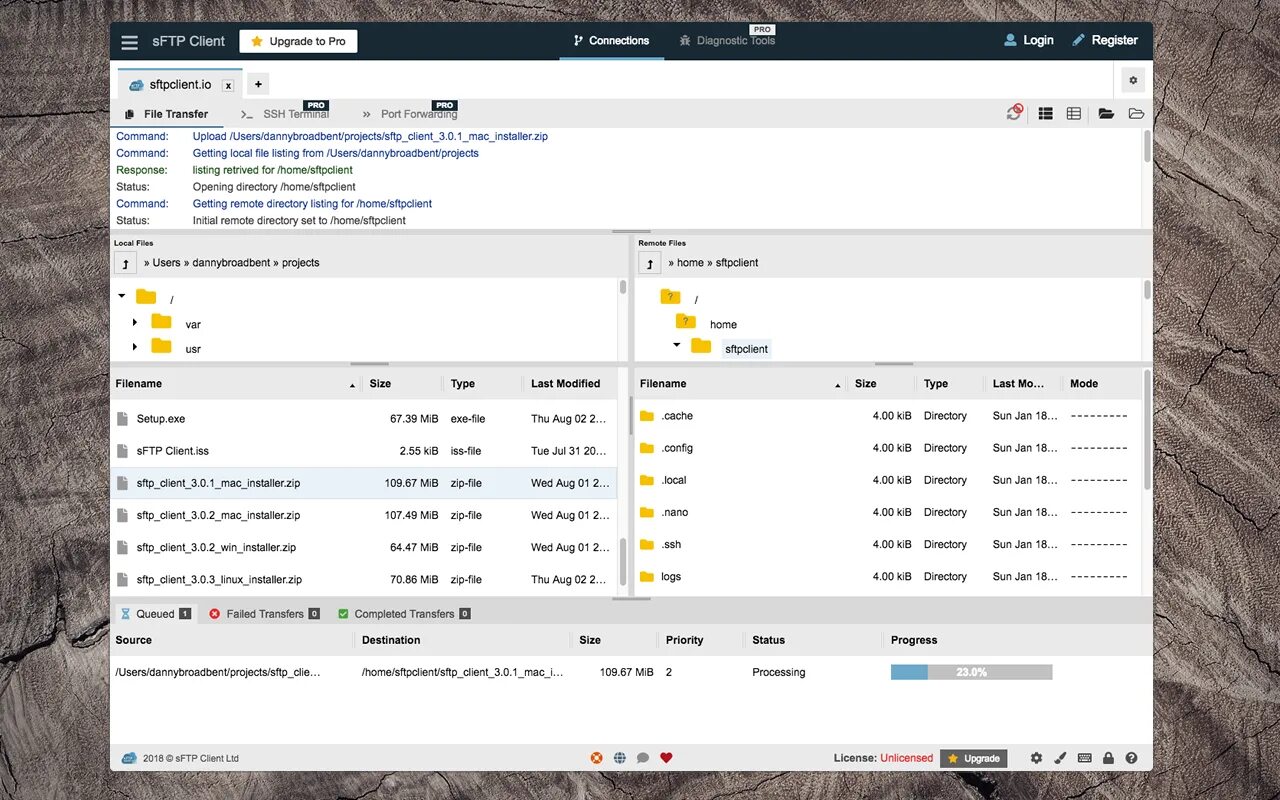The image size is (1280, 800).
Task: Select the remote .local directory
Action: pos(888,480)
